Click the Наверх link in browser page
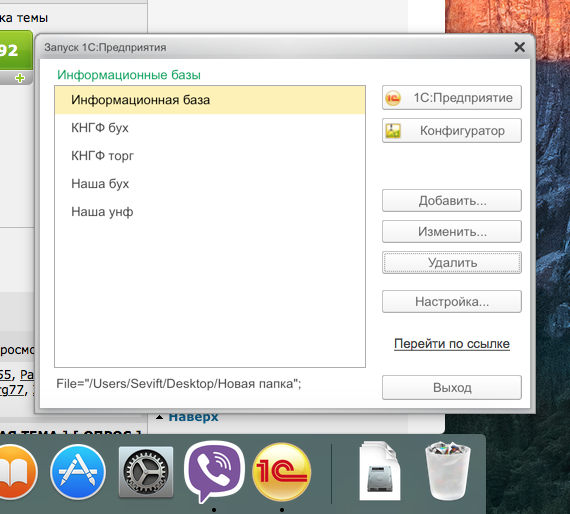This screenshot has height=514, width=570. (193, 417)
